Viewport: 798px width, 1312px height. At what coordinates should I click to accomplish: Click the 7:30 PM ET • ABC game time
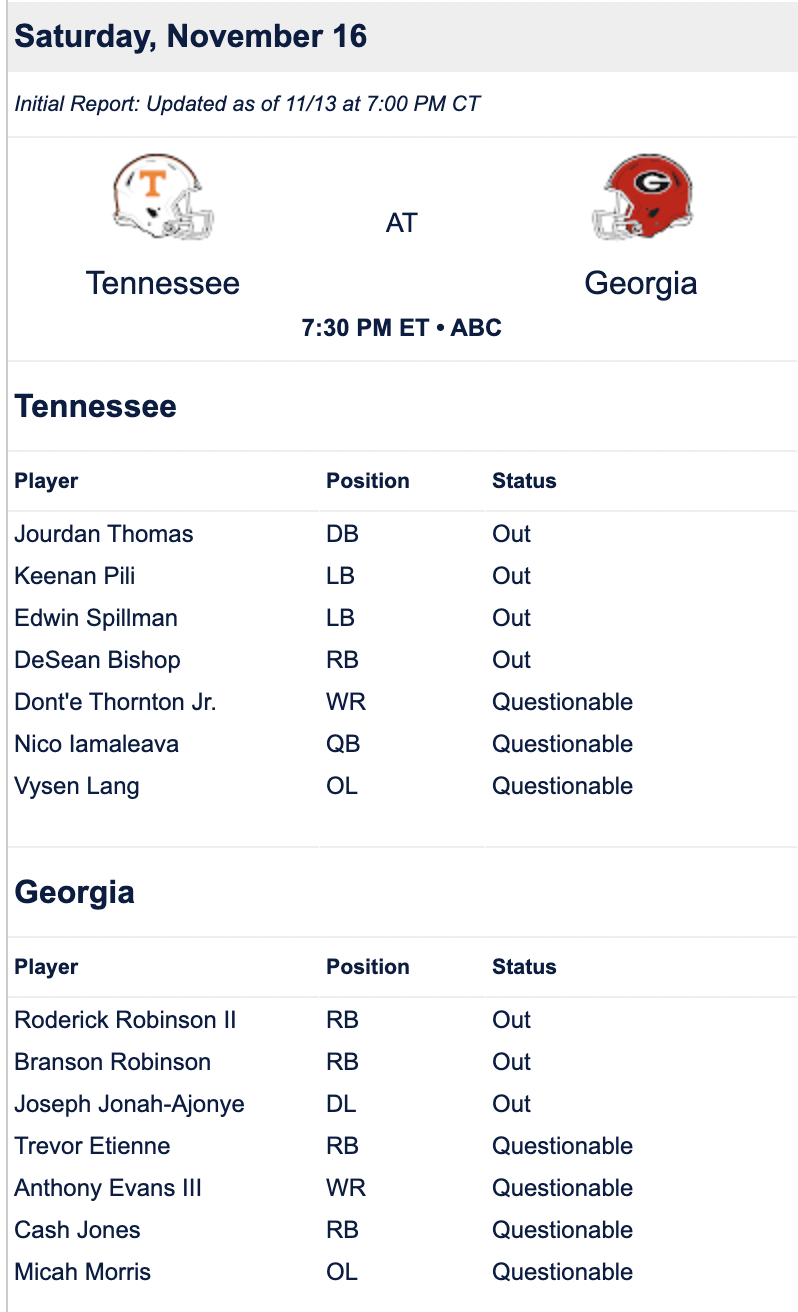402,328
